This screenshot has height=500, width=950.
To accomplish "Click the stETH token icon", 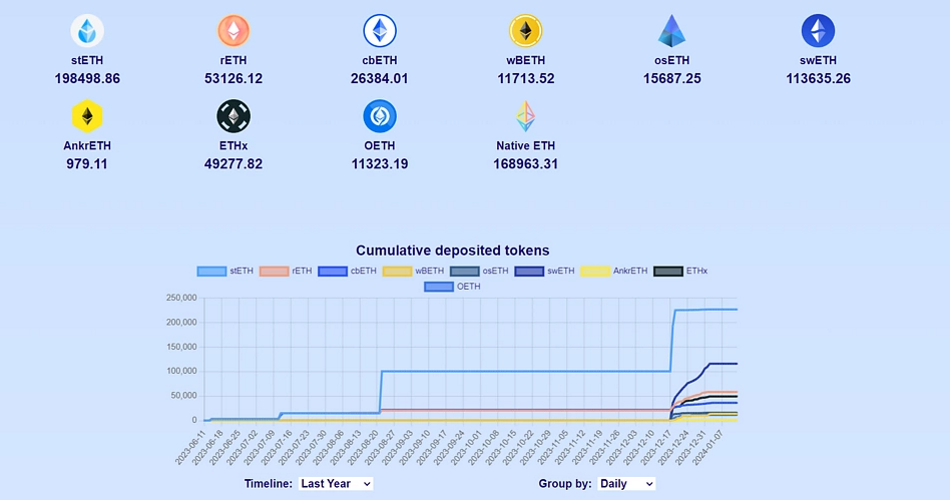I will click(x=87, y=30).
